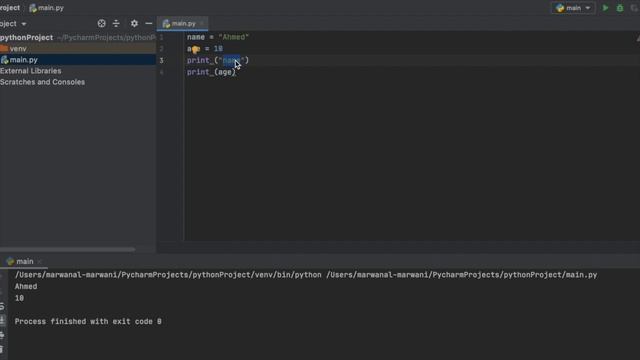Click the code line name = "Ahmed"
The width and height of the screenshot is (640, 360).
coord(218,37)
